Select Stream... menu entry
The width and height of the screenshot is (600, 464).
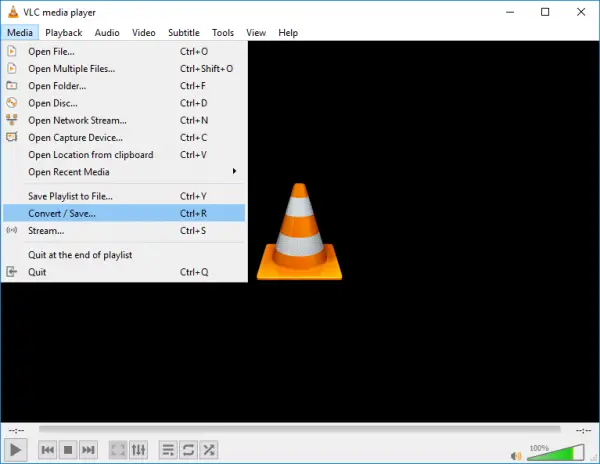point(124,231)
